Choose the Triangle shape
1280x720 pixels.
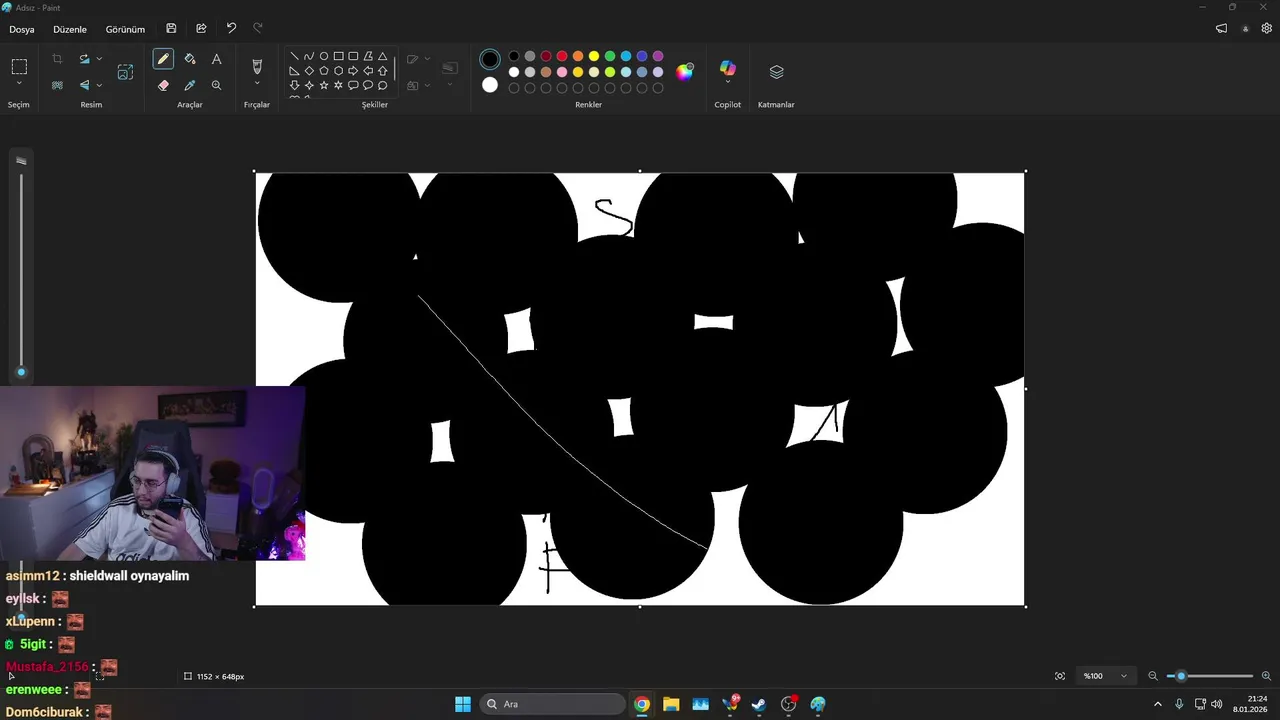(382, 56)
